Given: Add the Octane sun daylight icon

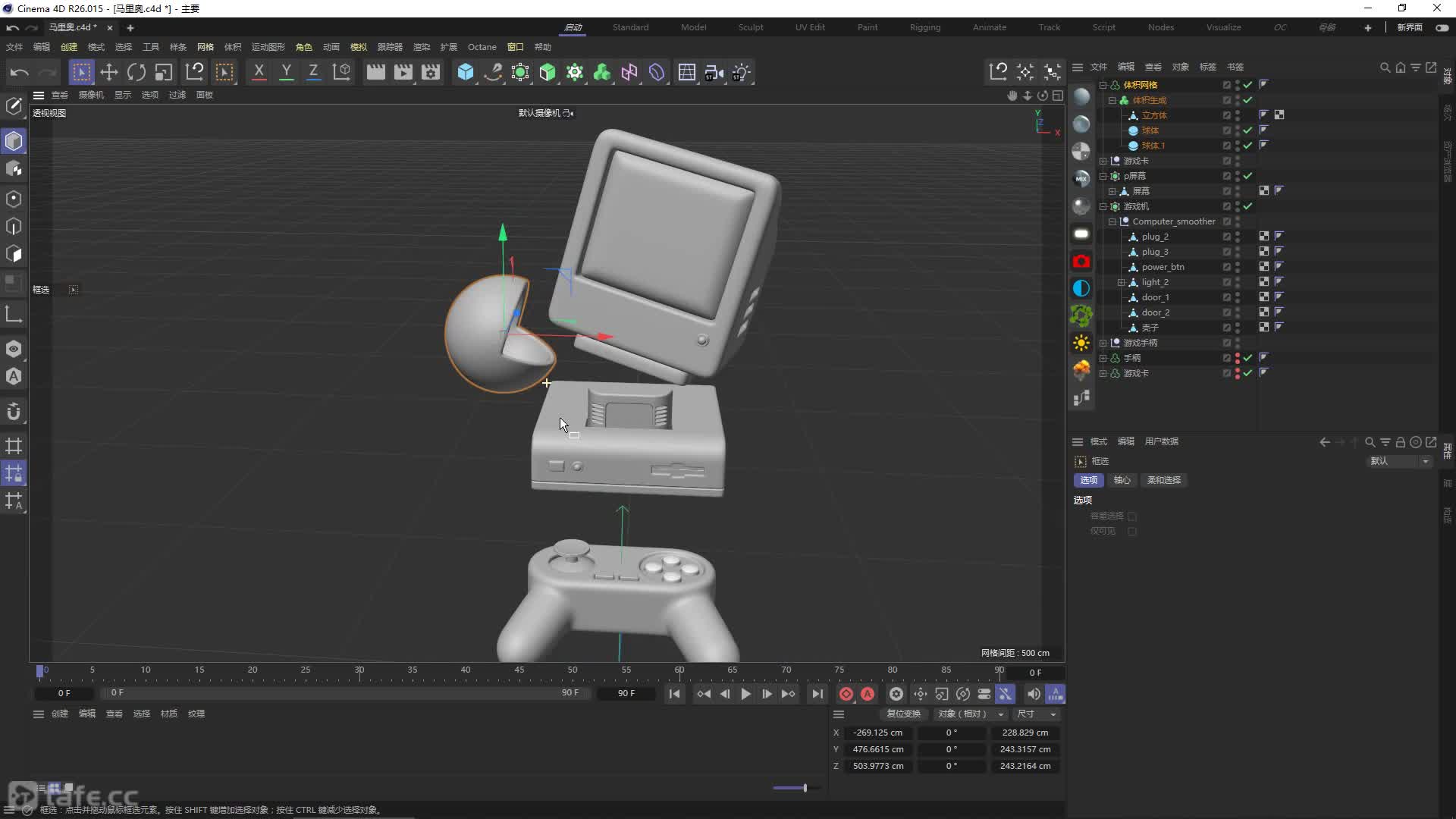Looking at the screenshot, I should tap(1081, 343).
